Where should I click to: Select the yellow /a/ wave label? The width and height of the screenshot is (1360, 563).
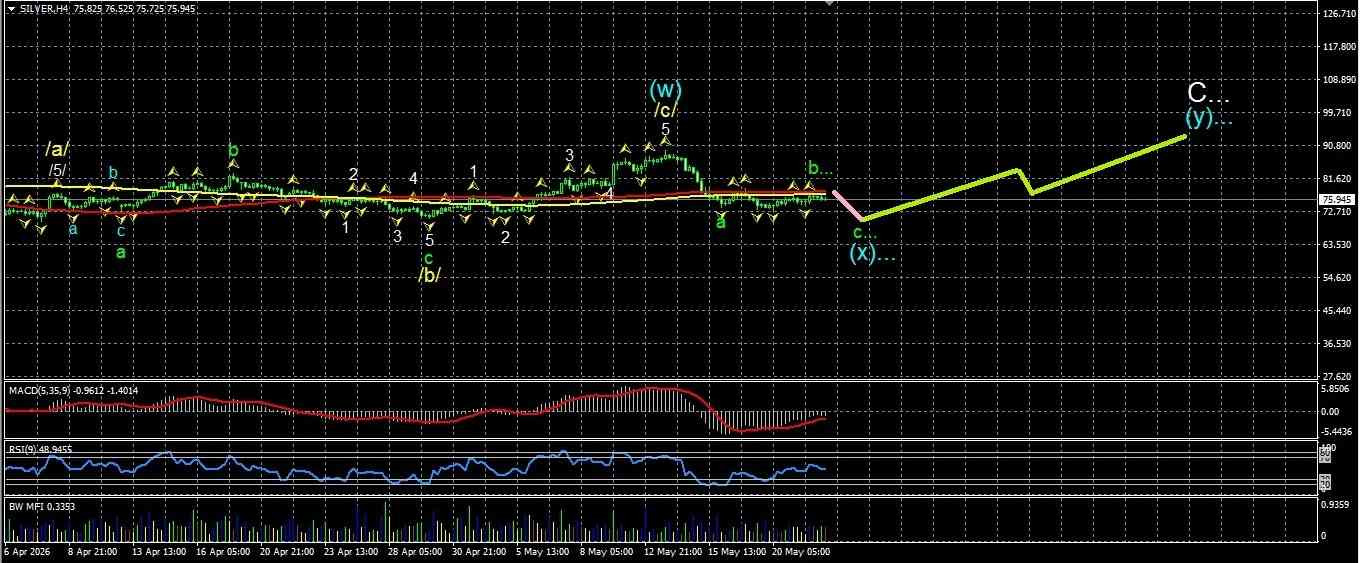click(56, 149)
